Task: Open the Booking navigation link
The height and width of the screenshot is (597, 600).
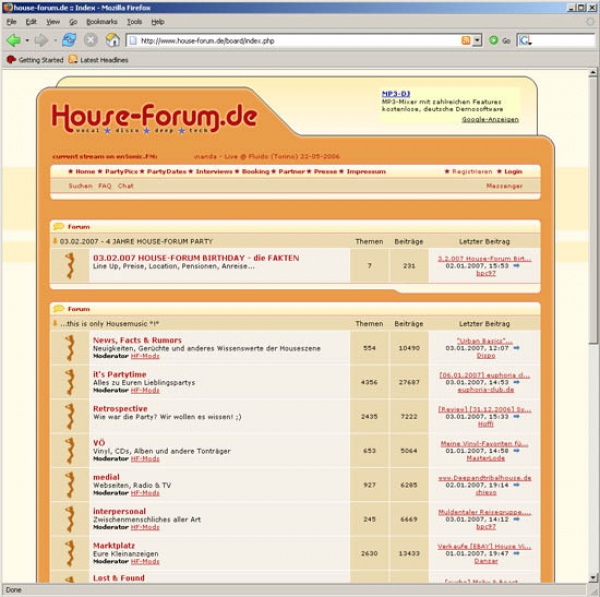Action: coord(256,171)
